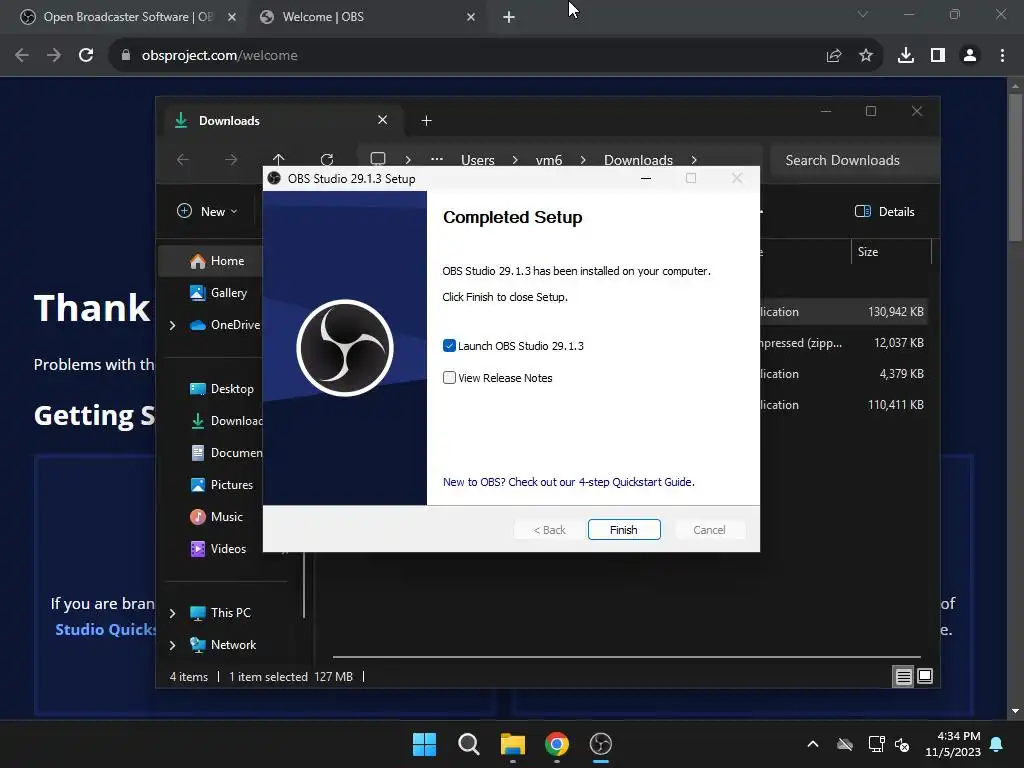This screenshot has width=1024, height=768.
Task: Bookmark this page with star icon
Action: point(866,56)
